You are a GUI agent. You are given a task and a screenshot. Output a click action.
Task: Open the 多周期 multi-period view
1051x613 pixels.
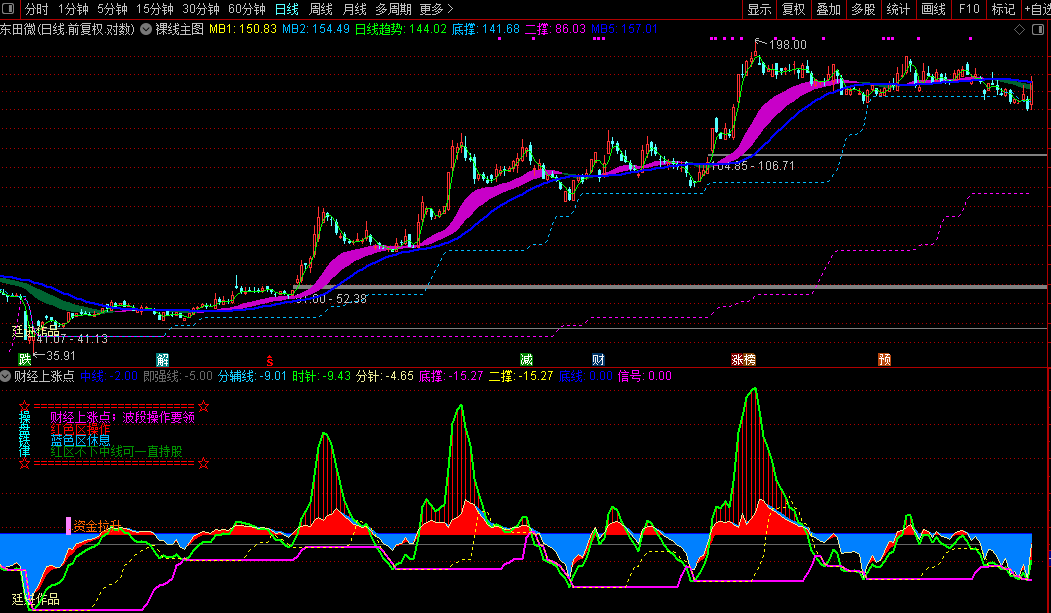[393, 9]
